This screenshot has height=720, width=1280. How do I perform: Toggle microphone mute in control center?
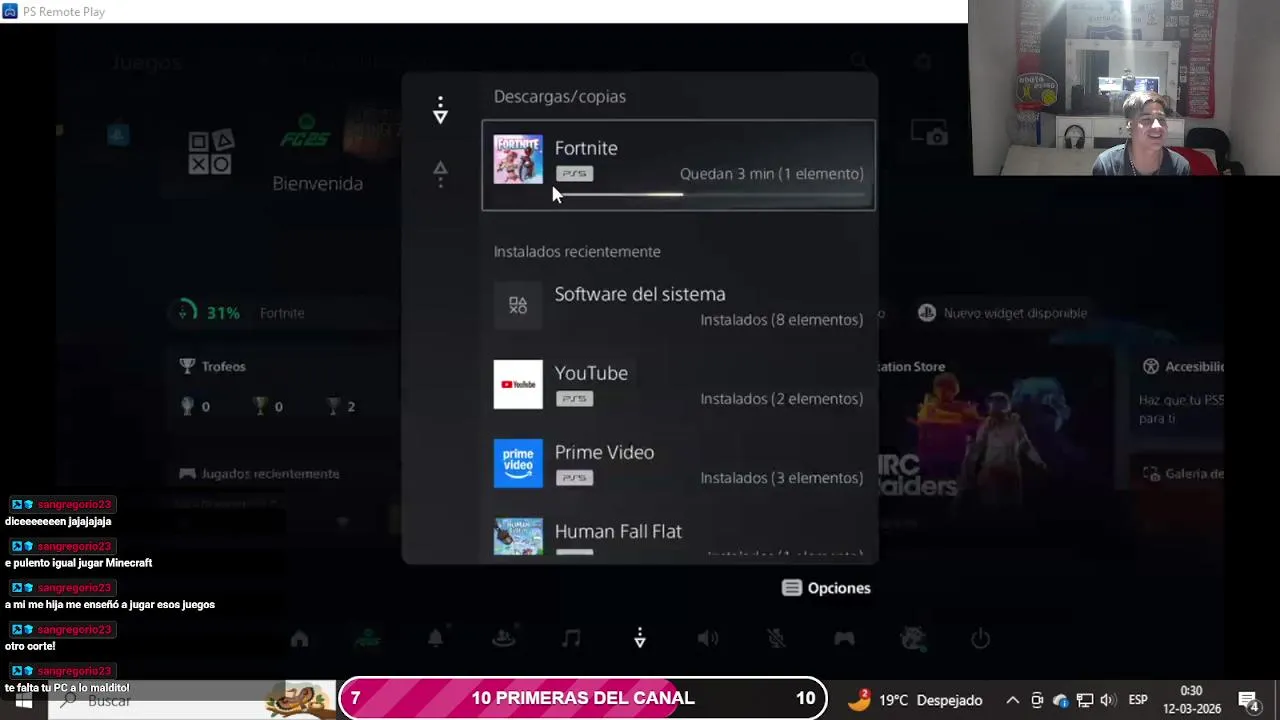776,639
